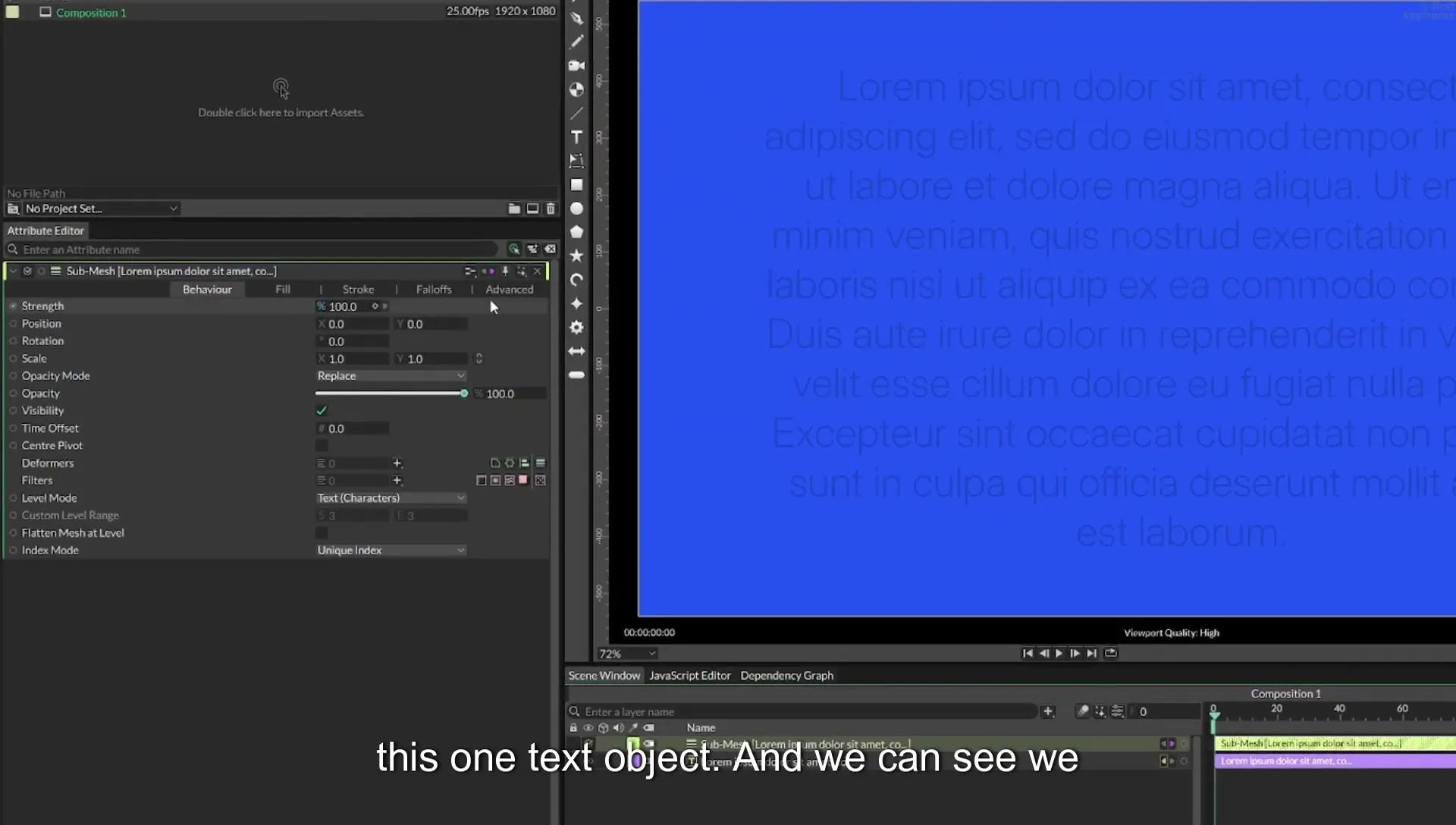The image size is (1456, 825).
Task: Select the Pen tool in toolbar
Action: click(x=576, y=18)
